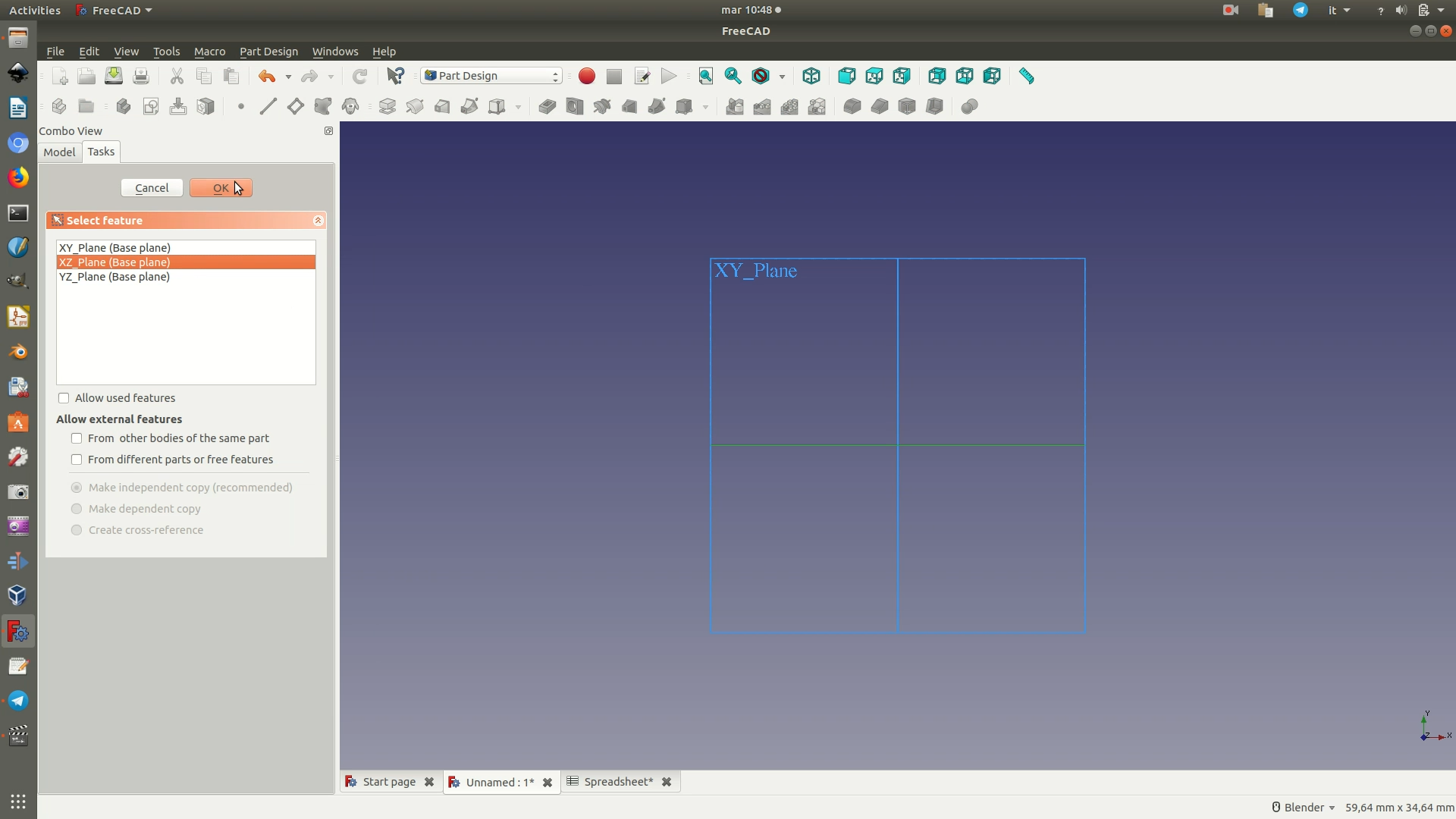Image resolution: width=1456 pixels, height=819 pixels.
Task: Click the Datum point icon
Action: coord(241,106)
